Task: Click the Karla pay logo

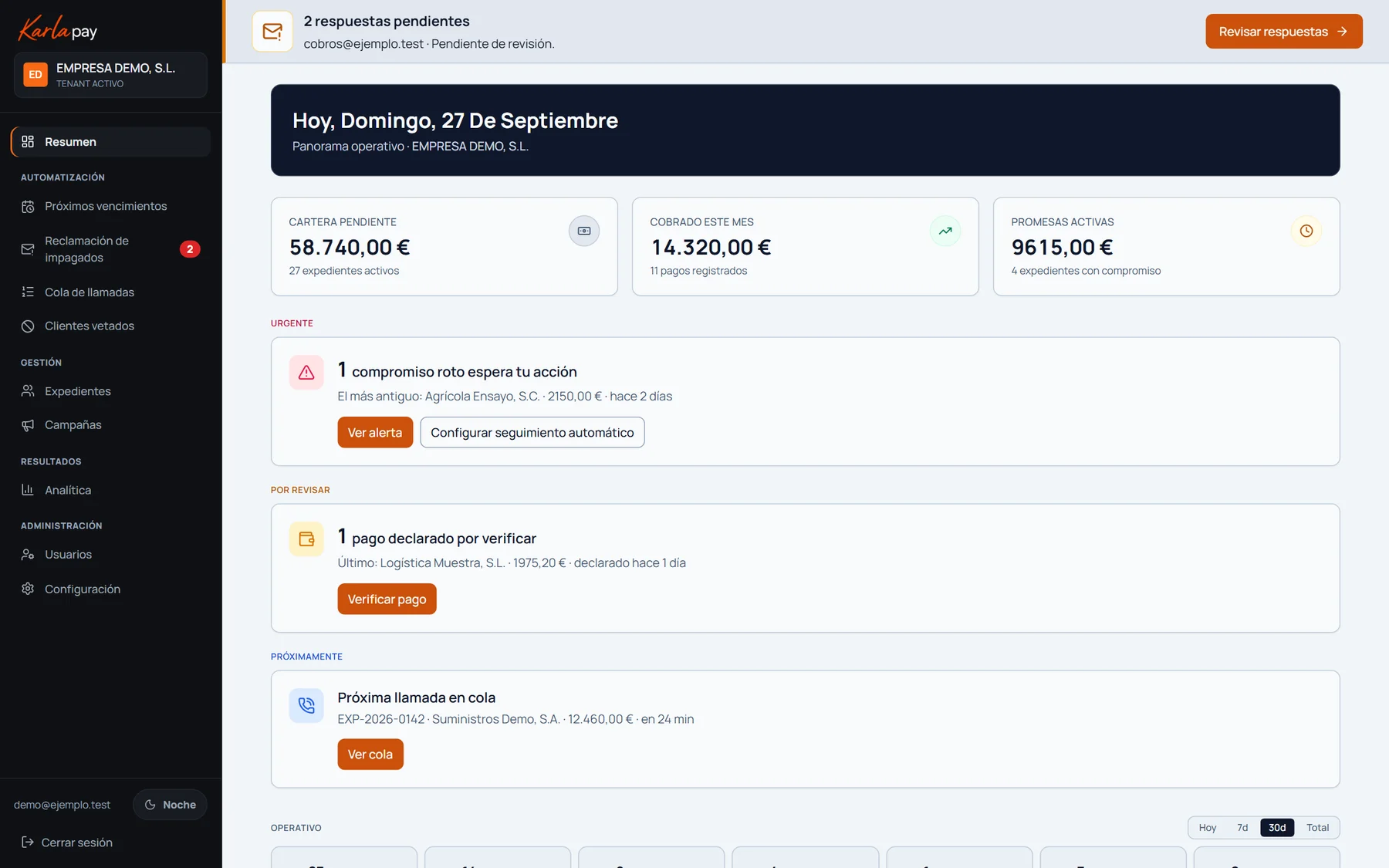Action: coord(58,29)
